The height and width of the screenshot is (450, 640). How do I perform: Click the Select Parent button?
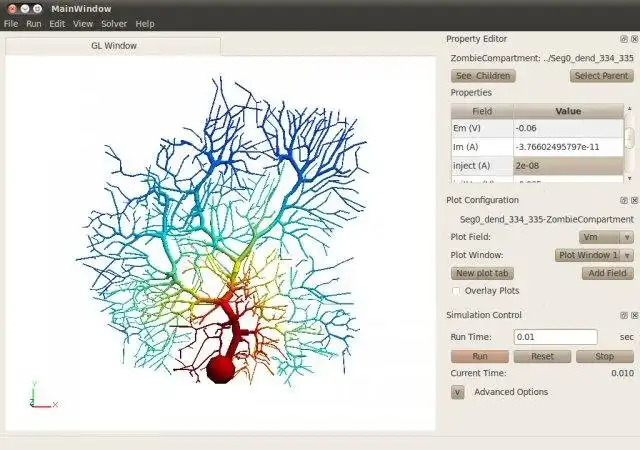pyautogui.click(x=602, y=76)
